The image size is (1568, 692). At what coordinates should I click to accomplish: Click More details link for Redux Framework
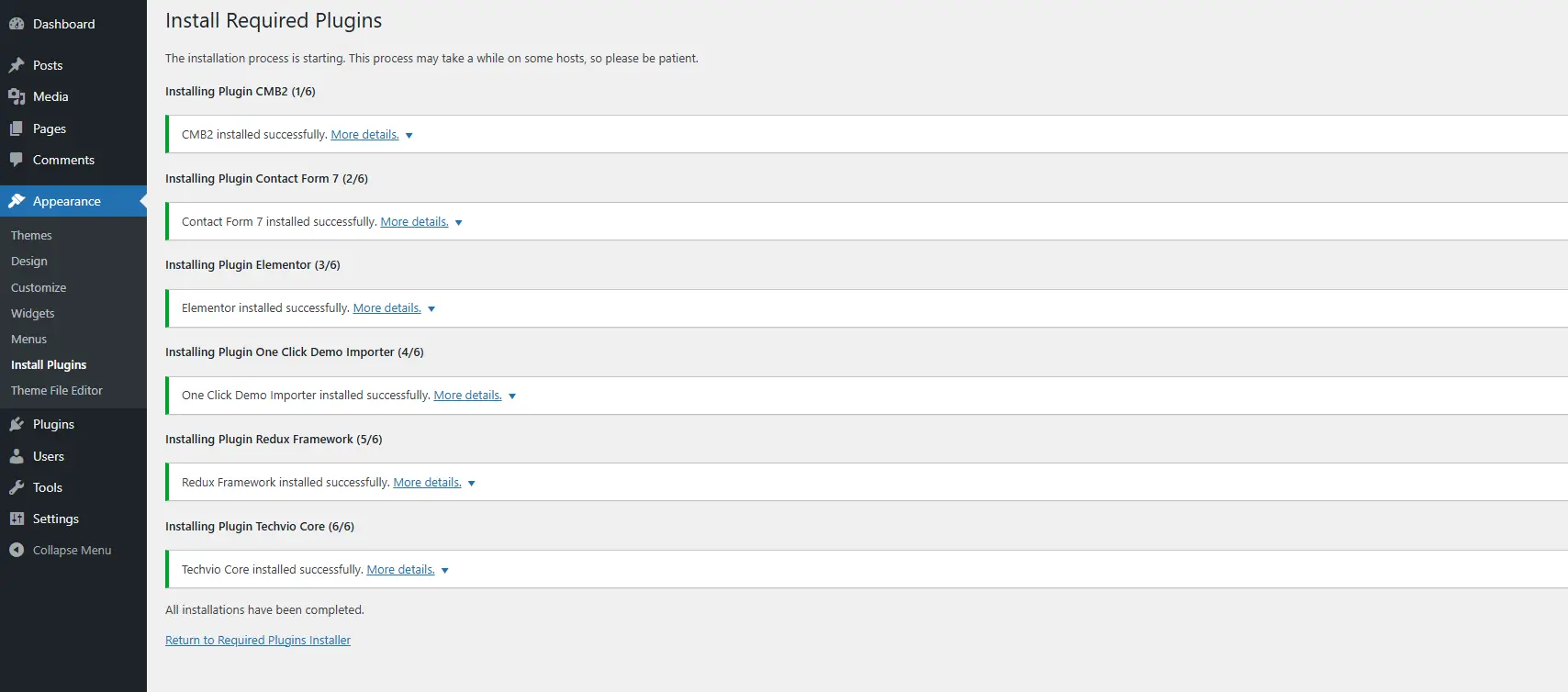[x=427, y=482]
